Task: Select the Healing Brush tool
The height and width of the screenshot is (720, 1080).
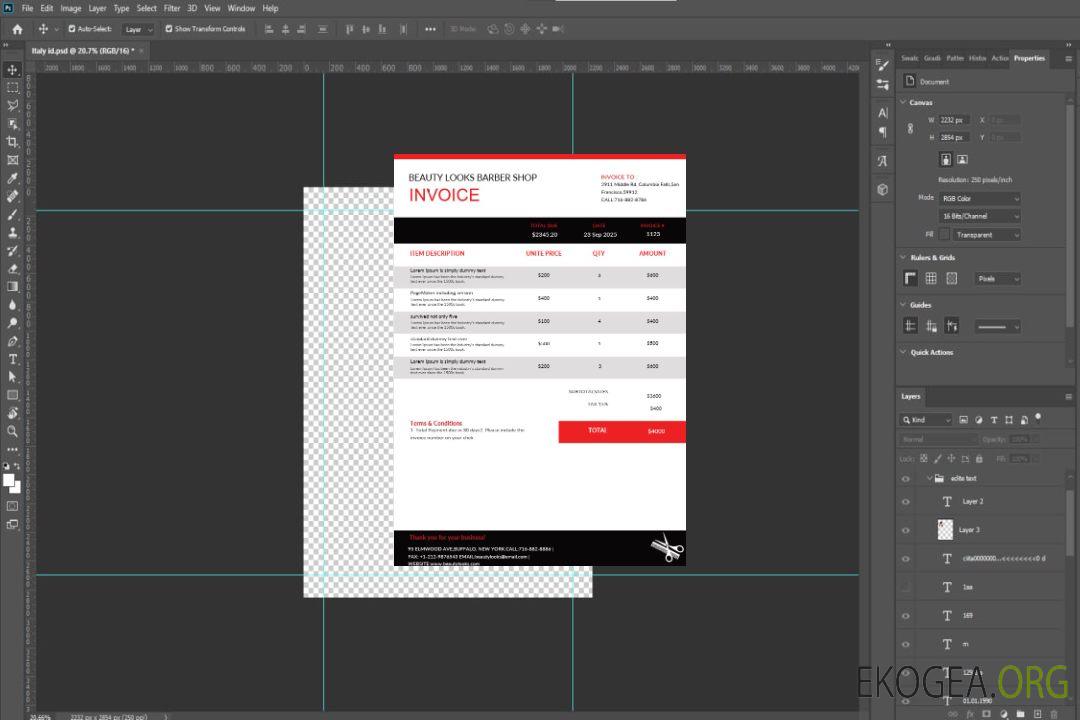Action: pyautogui.click(x=12, y=196)
